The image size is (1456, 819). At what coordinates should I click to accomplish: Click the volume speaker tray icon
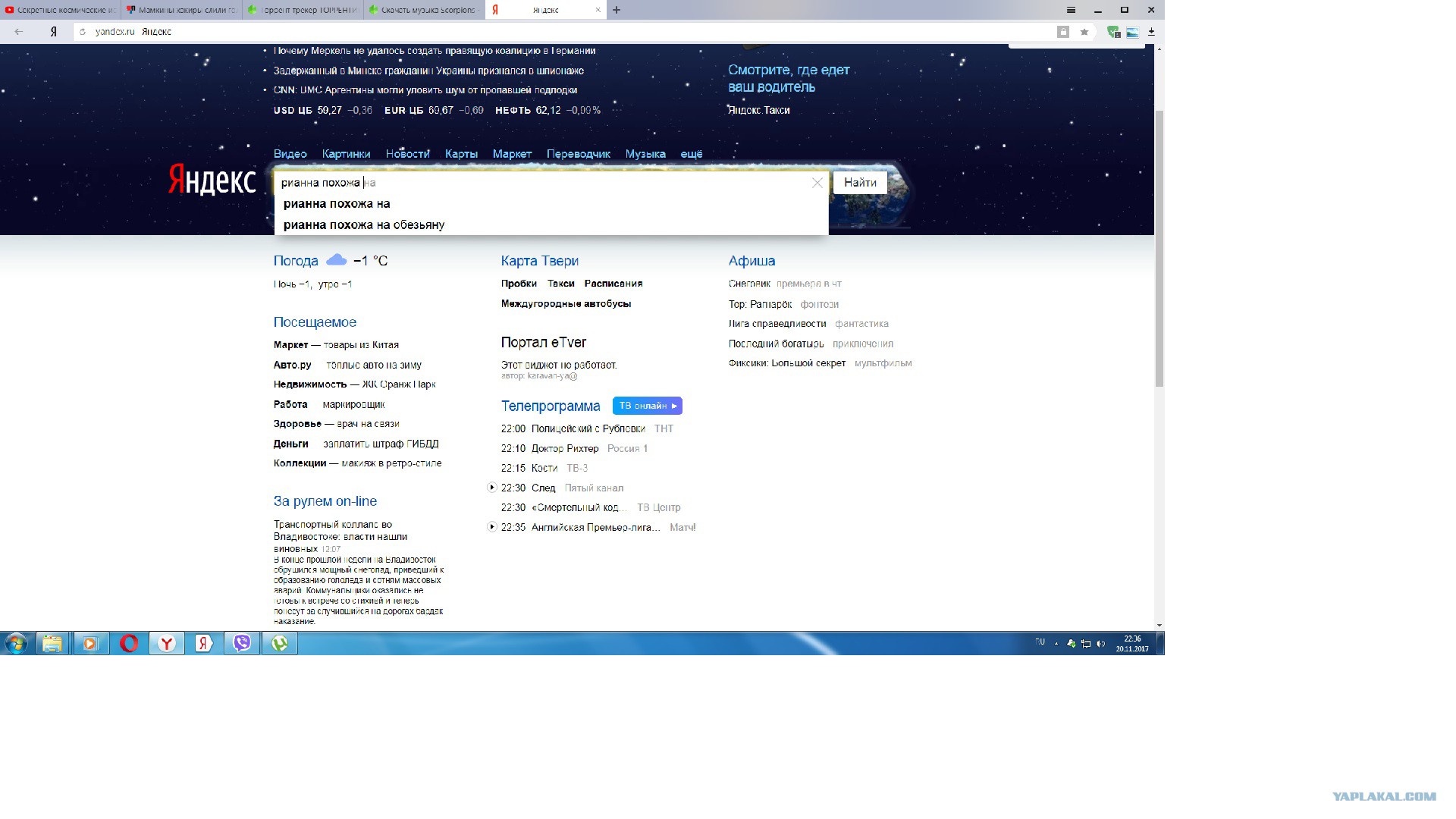click(x=1101, y=644)
